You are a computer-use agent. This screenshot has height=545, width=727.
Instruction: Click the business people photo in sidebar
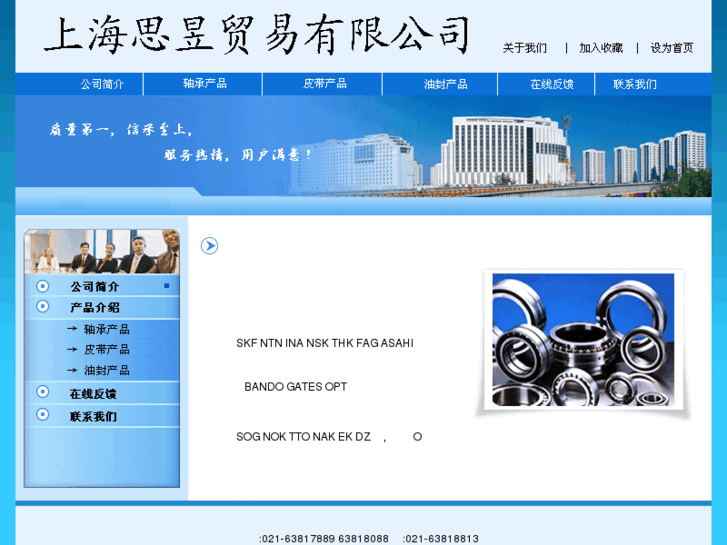point(102,251)
